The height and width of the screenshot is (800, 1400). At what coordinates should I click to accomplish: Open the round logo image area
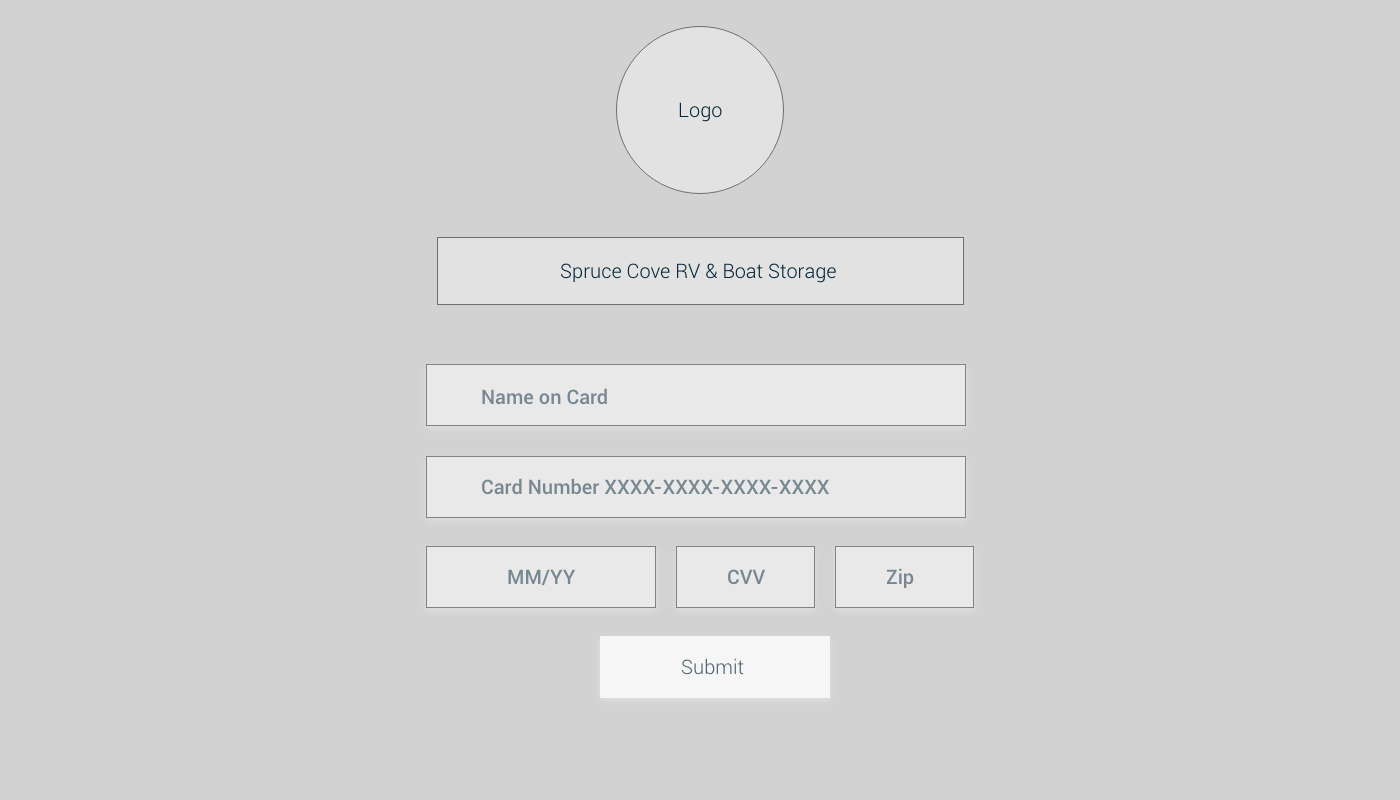click(700, 110)
